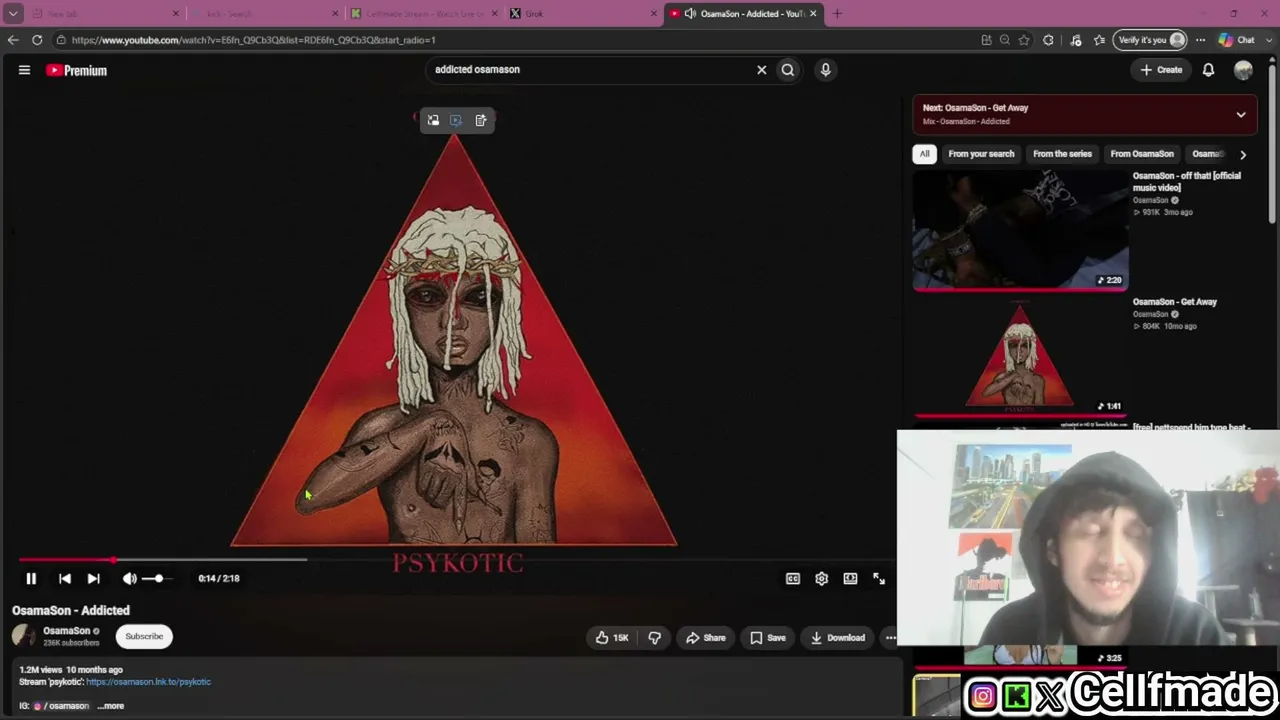Zoom the page with the address bar magnifier
This screenshot has height=720, width=1280.
coord(1005,40)
